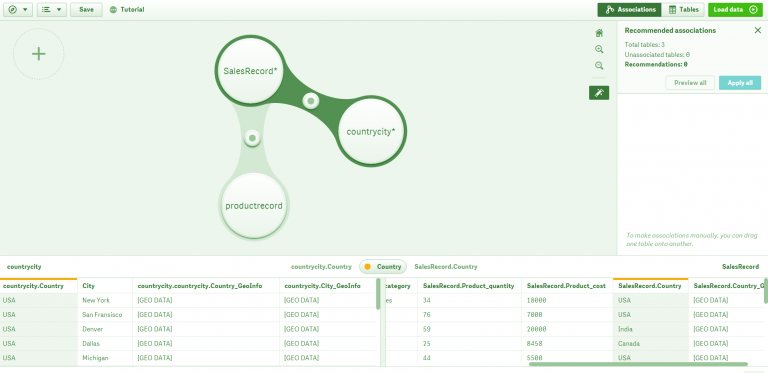Viewport: 768px width, 373px height.
Task: Open the Tutorial link
Action: pyautogui.click(x=127, y=9)
